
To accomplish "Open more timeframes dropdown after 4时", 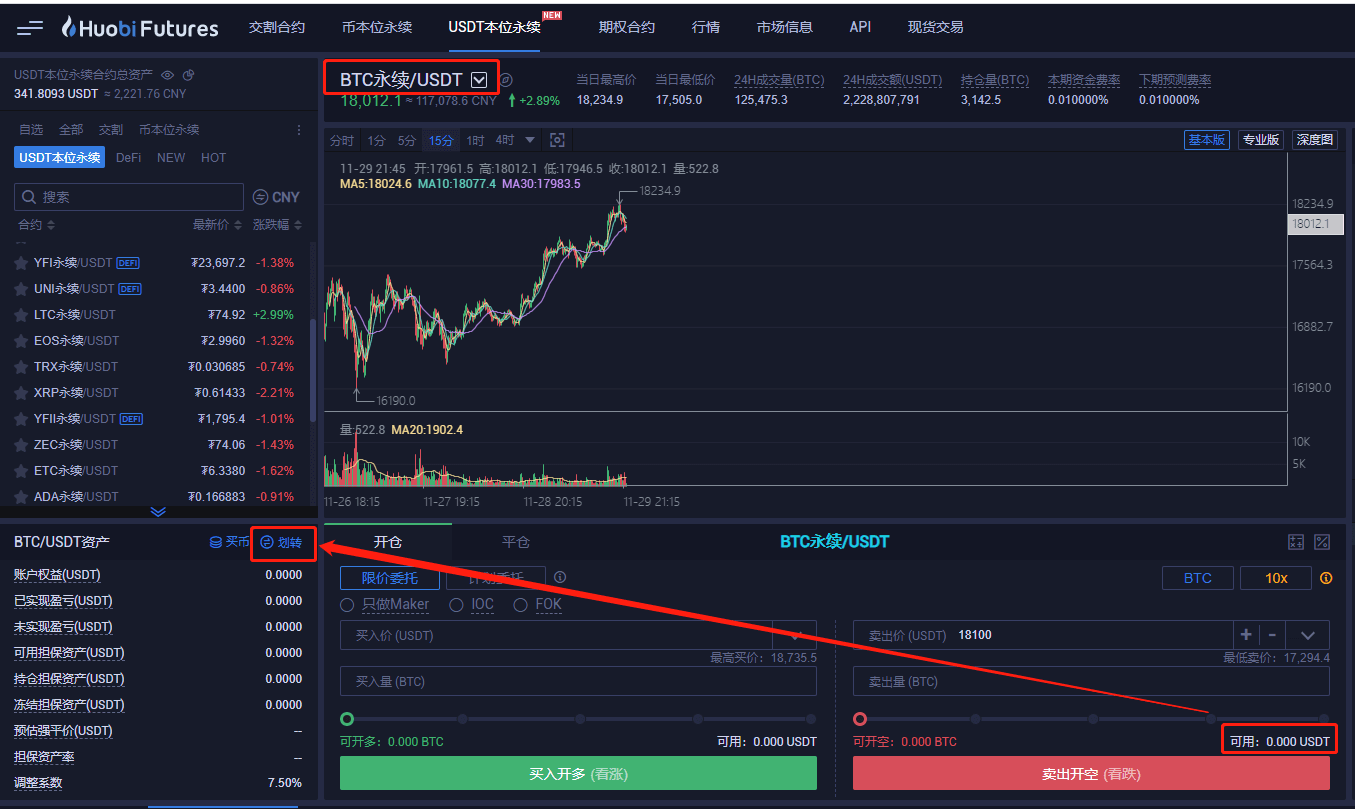I will click(530, 140).
